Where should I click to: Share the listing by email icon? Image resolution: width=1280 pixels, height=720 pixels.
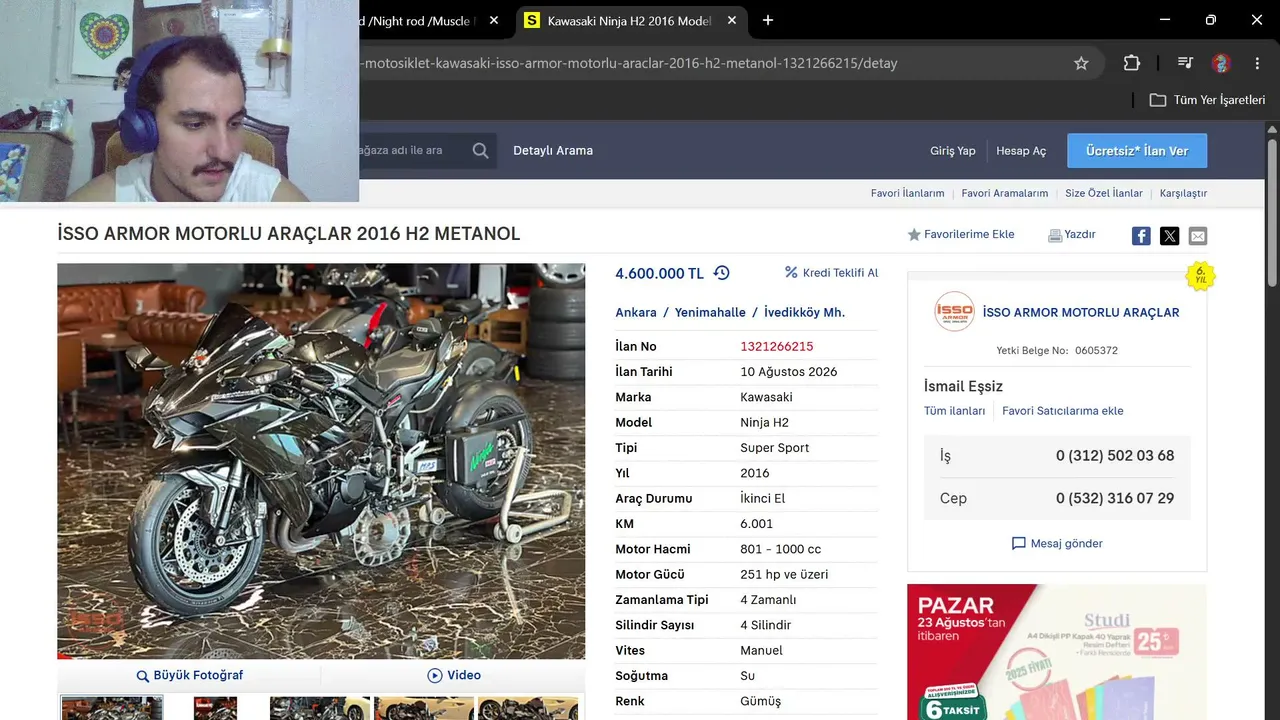click(x=1198, y=236)
